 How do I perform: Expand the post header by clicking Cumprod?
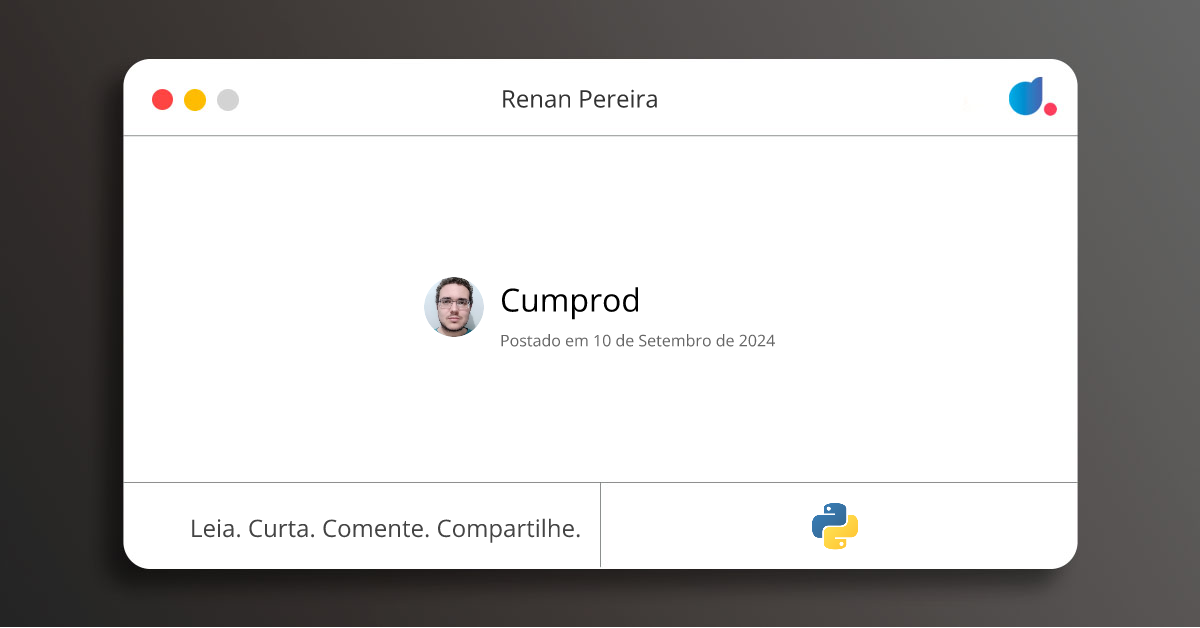coord(570,301)
